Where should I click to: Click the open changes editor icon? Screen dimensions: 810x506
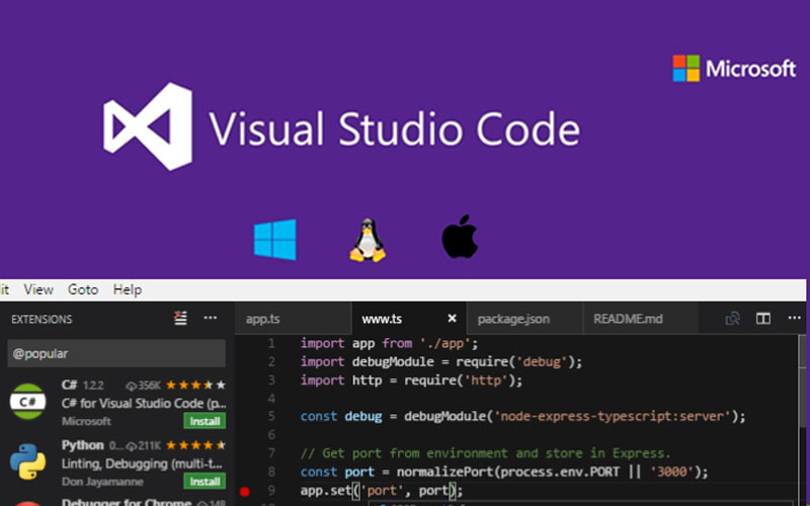[732, 319]
